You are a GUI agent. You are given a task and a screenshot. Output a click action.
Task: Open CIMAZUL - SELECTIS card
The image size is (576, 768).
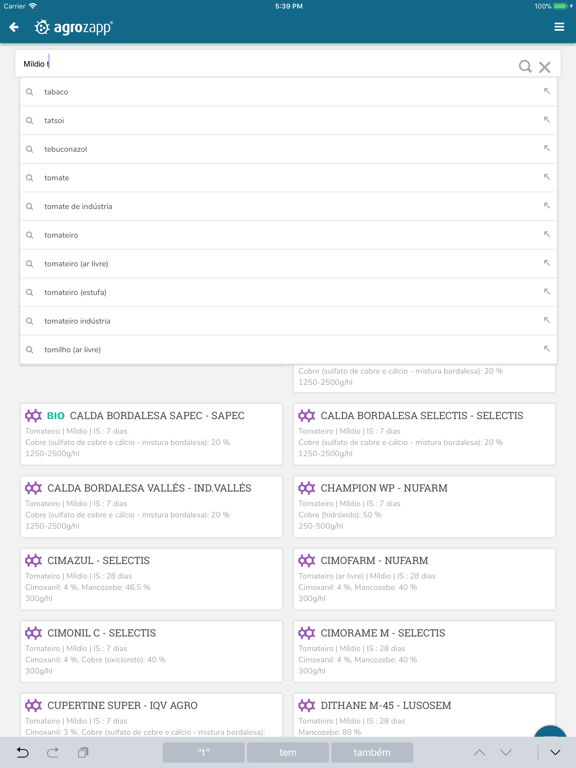click(x=151, y=579)
